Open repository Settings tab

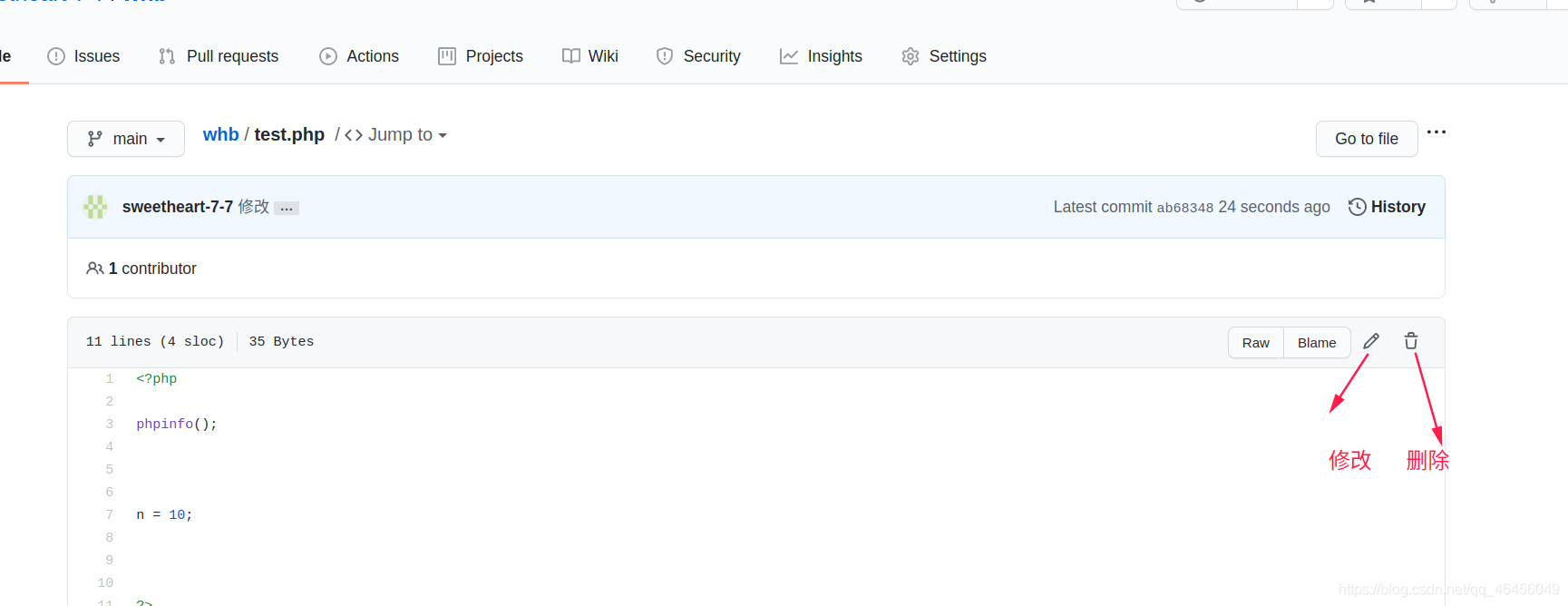[x=944, y=56]
